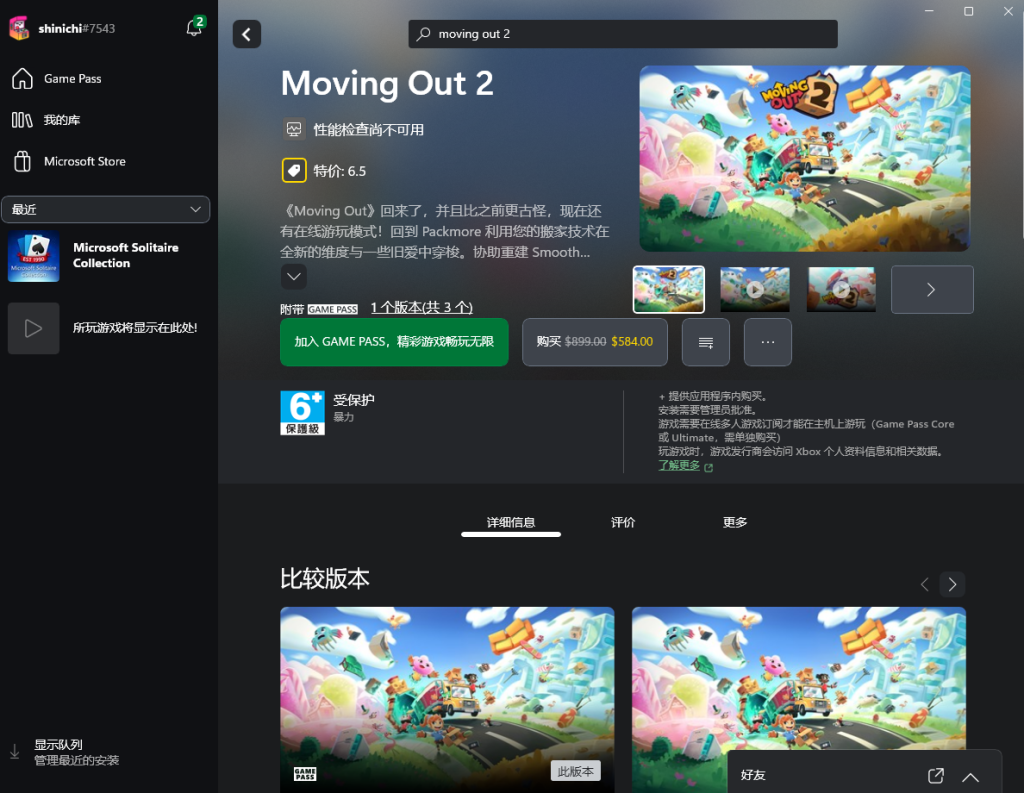Click the download arrow icon by 显示队列
The image size is (1024, 793).
pos(14,752)
